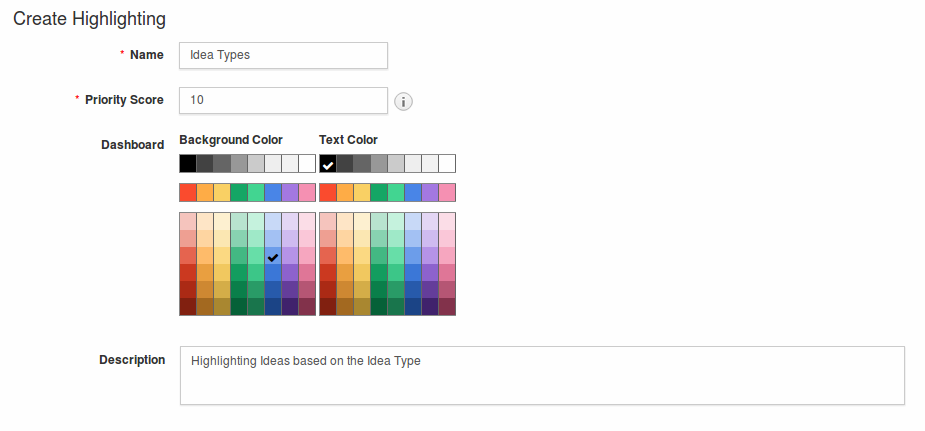Click the Description label
The height and width of the screenshot is (431, 925).
click(132, 360)
